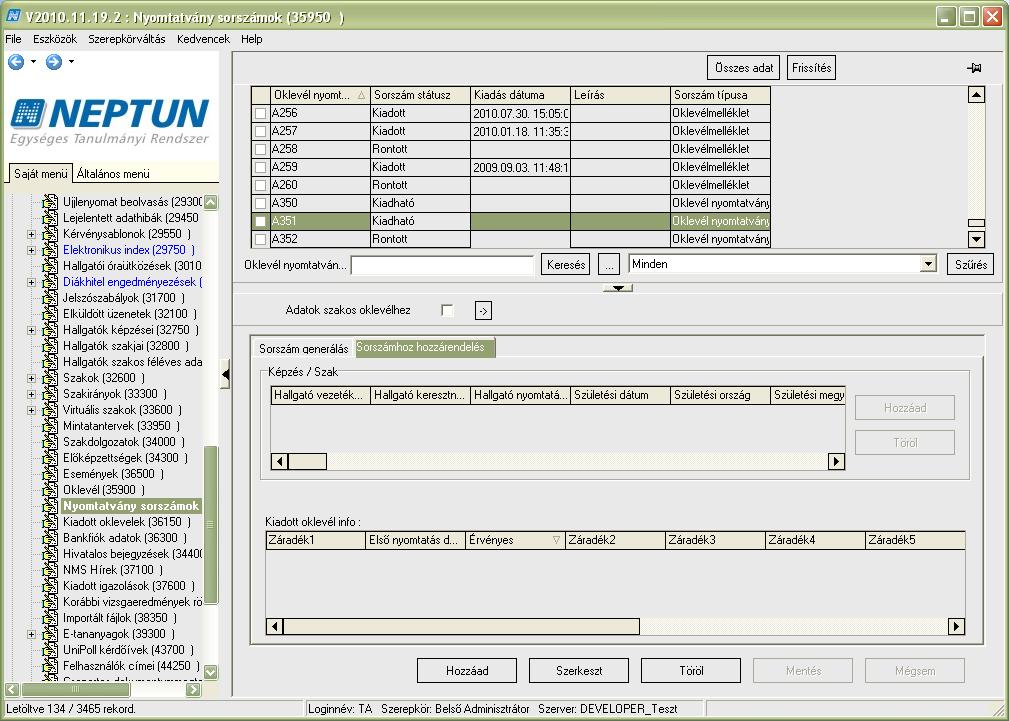Click the Szerkeszt button
Screen dimensions: 1009x721
pyautogui.click(x=579, y=671)
